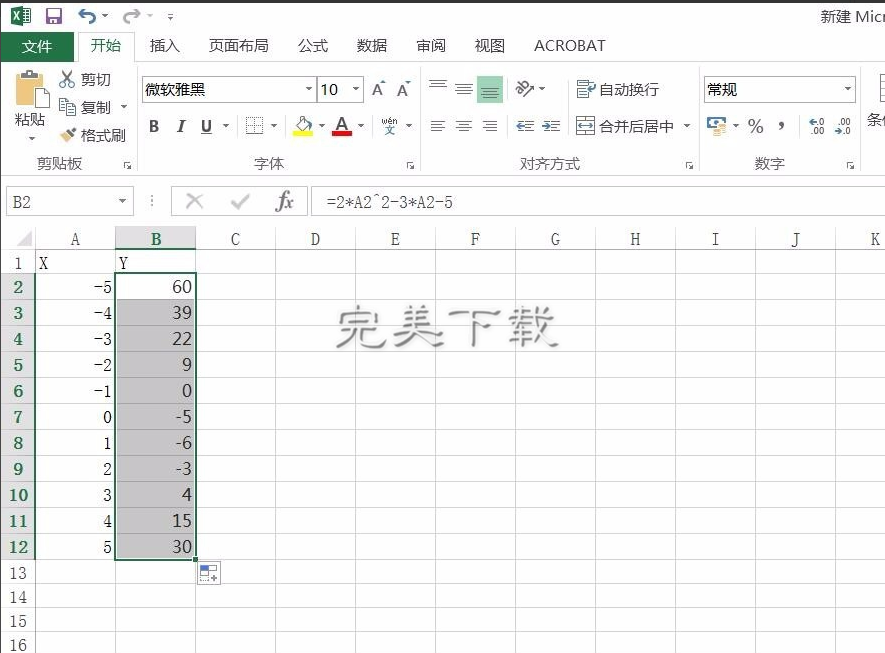Toggle Italic formatting
885x653 pixels.
(x=181, y=126)
